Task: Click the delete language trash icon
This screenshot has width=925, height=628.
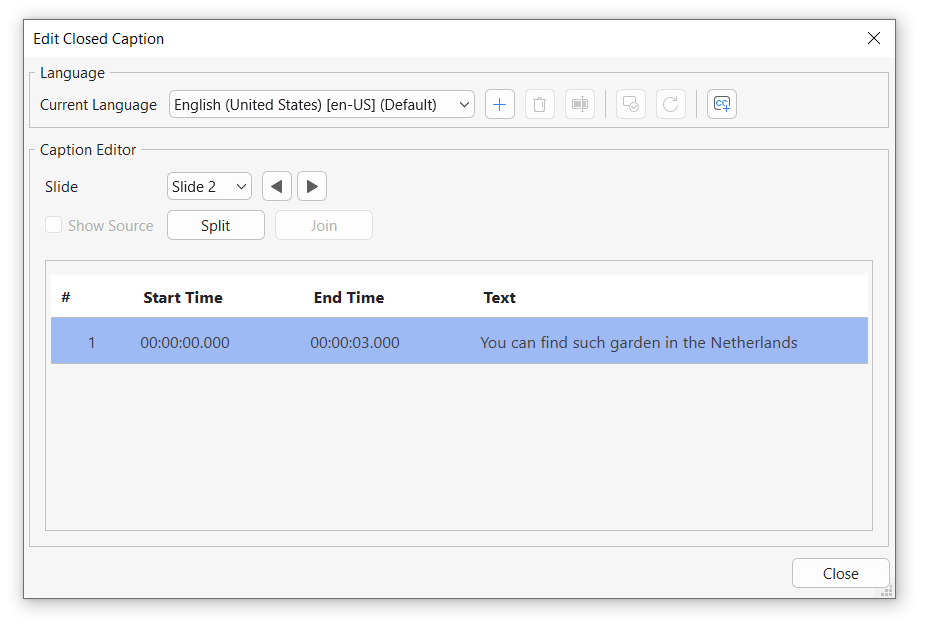Action: (539, 104)
